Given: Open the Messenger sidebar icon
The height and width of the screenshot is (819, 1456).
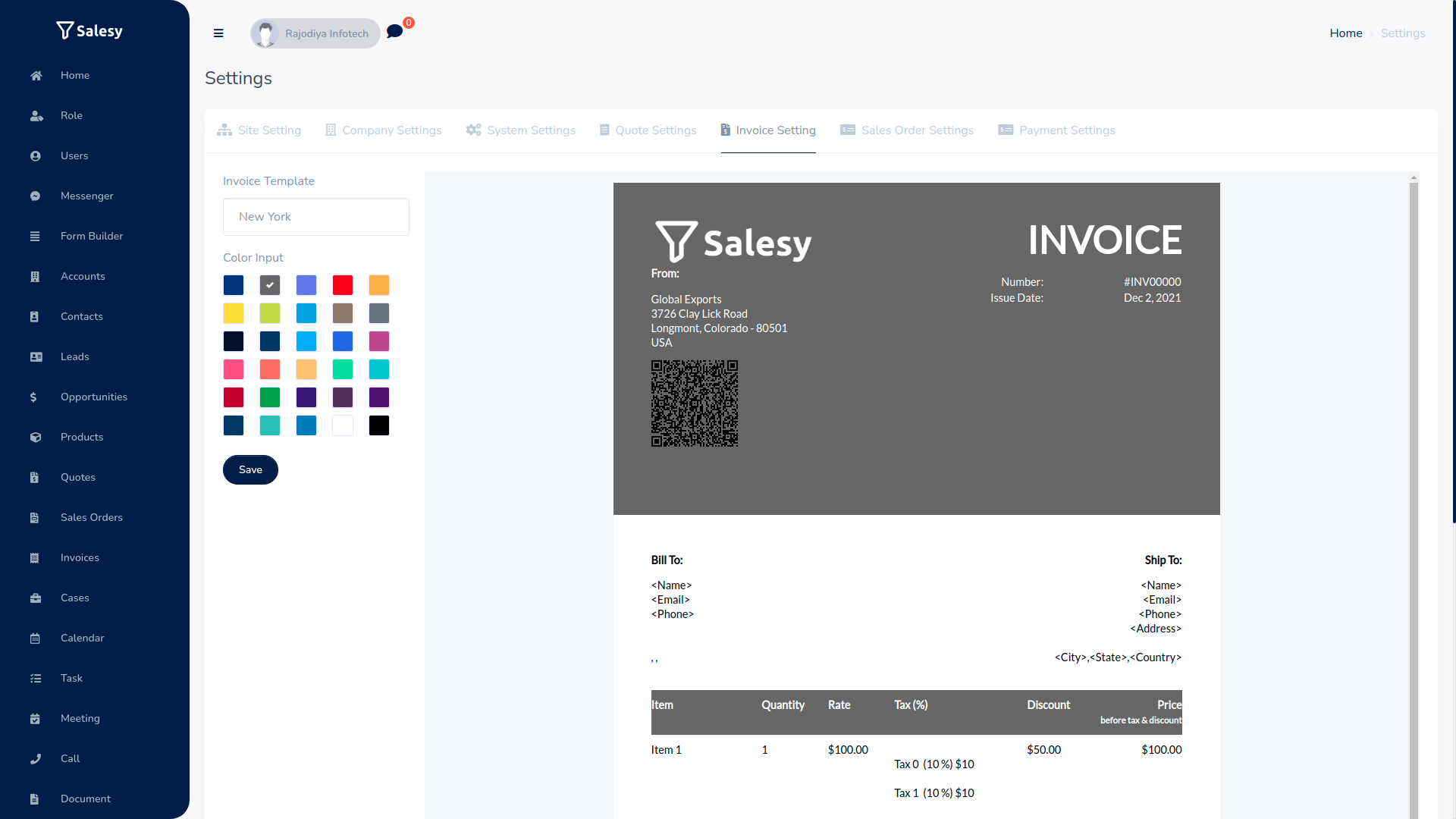Looking at the screenshot, I should [x=36, y=196].
